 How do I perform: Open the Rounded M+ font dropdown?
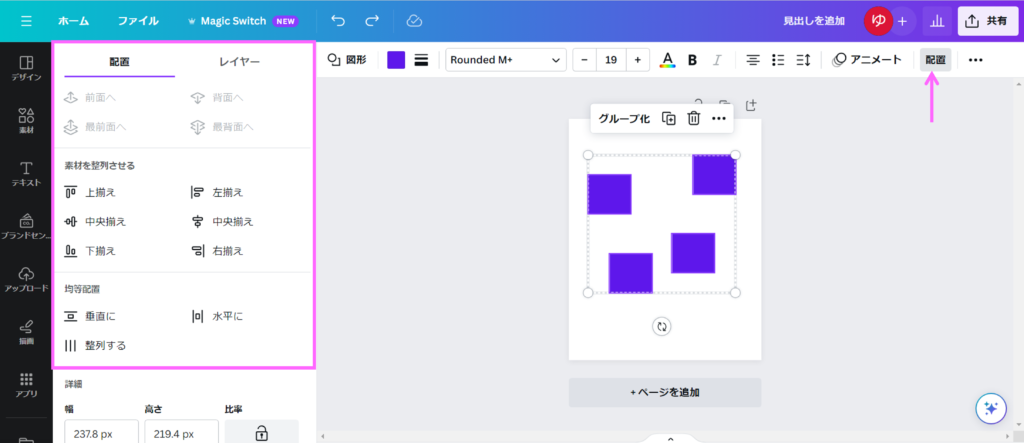click(505, 60)
